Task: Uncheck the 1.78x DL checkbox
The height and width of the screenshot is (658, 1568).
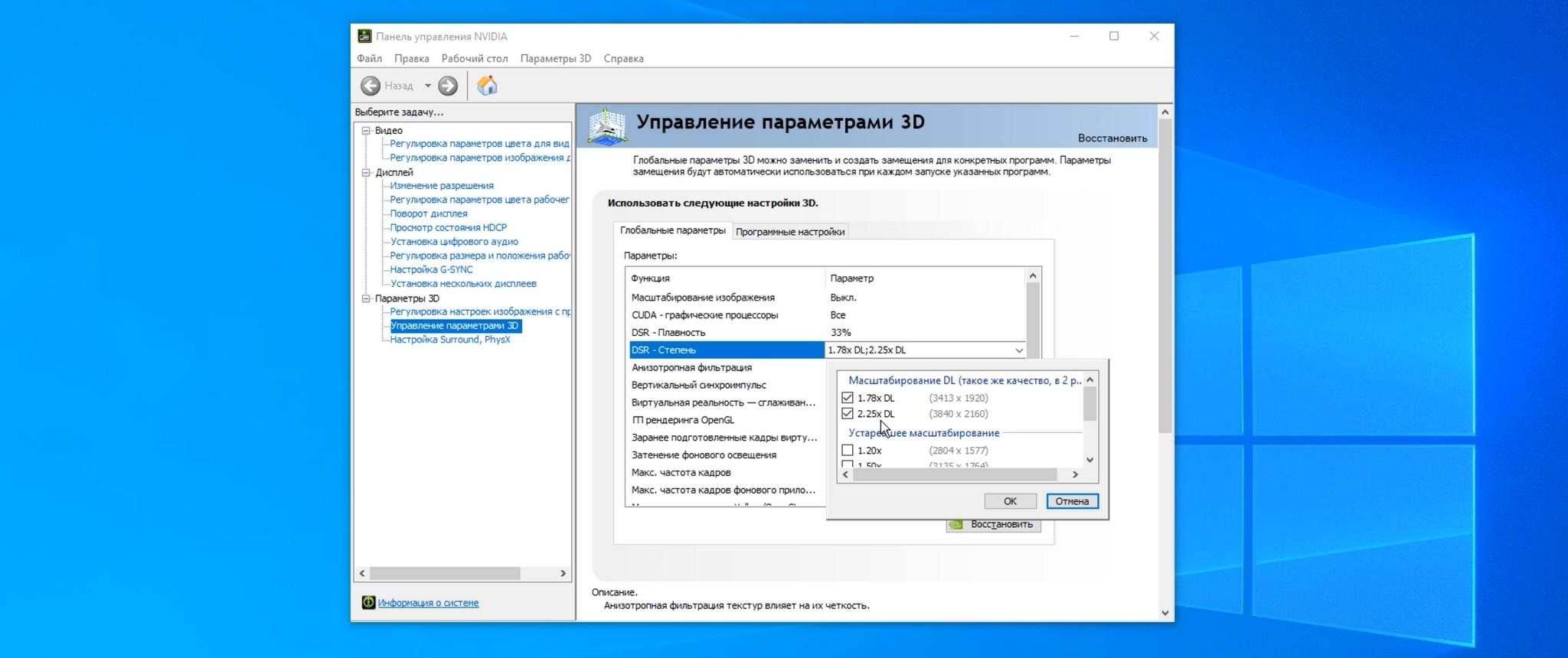Action: [847, 398]
